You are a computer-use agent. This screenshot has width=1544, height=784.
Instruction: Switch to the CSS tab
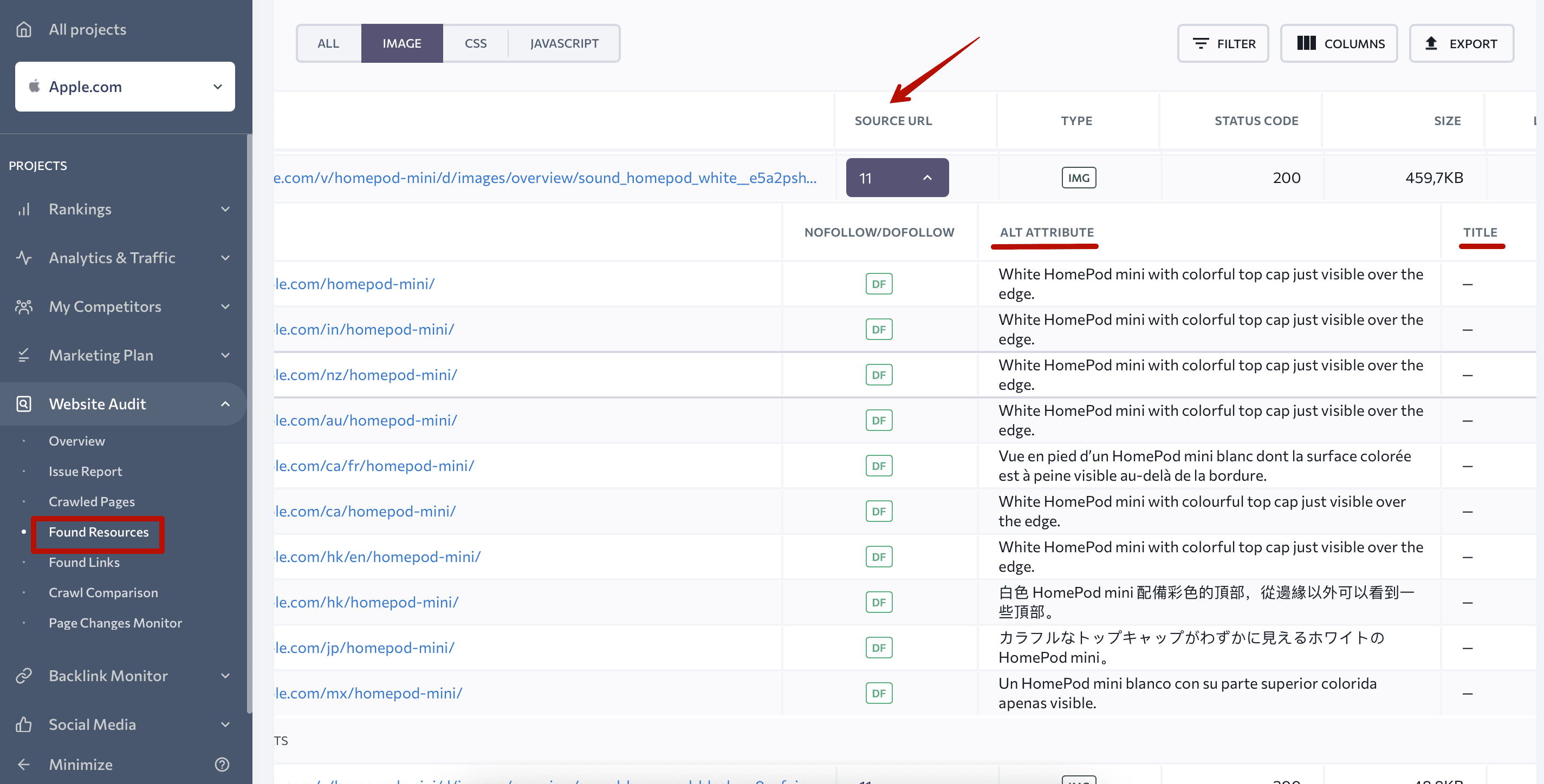pos(475,43)
